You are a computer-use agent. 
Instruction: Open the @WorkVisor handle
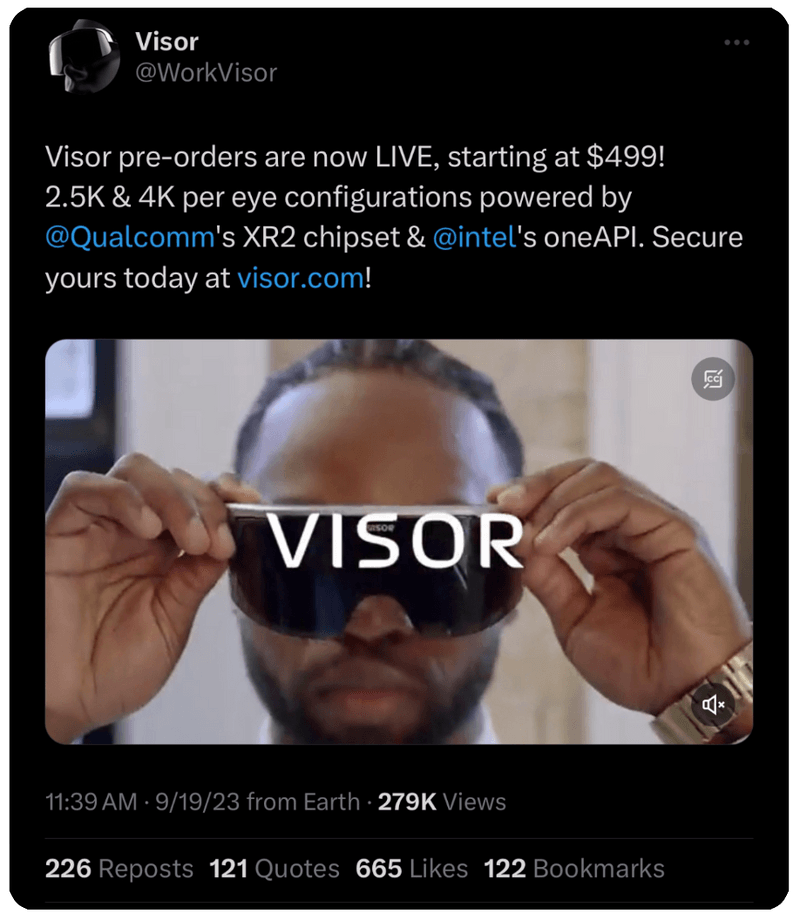206,73
